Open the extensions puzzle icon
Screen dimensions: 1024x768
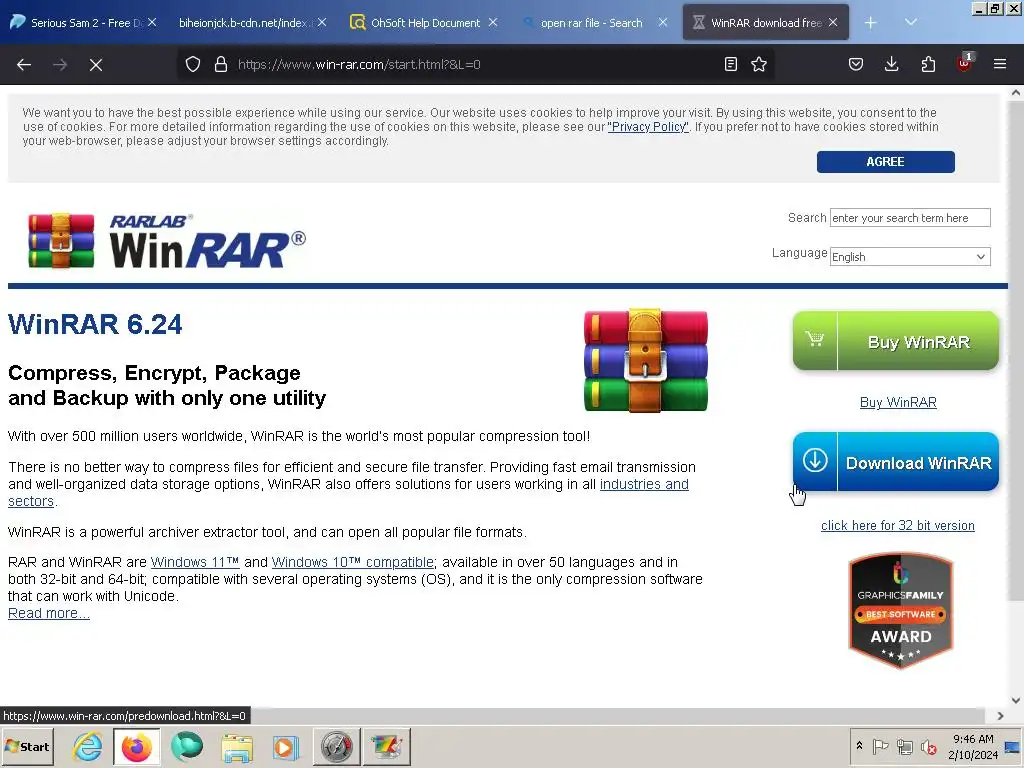[928, 64]
